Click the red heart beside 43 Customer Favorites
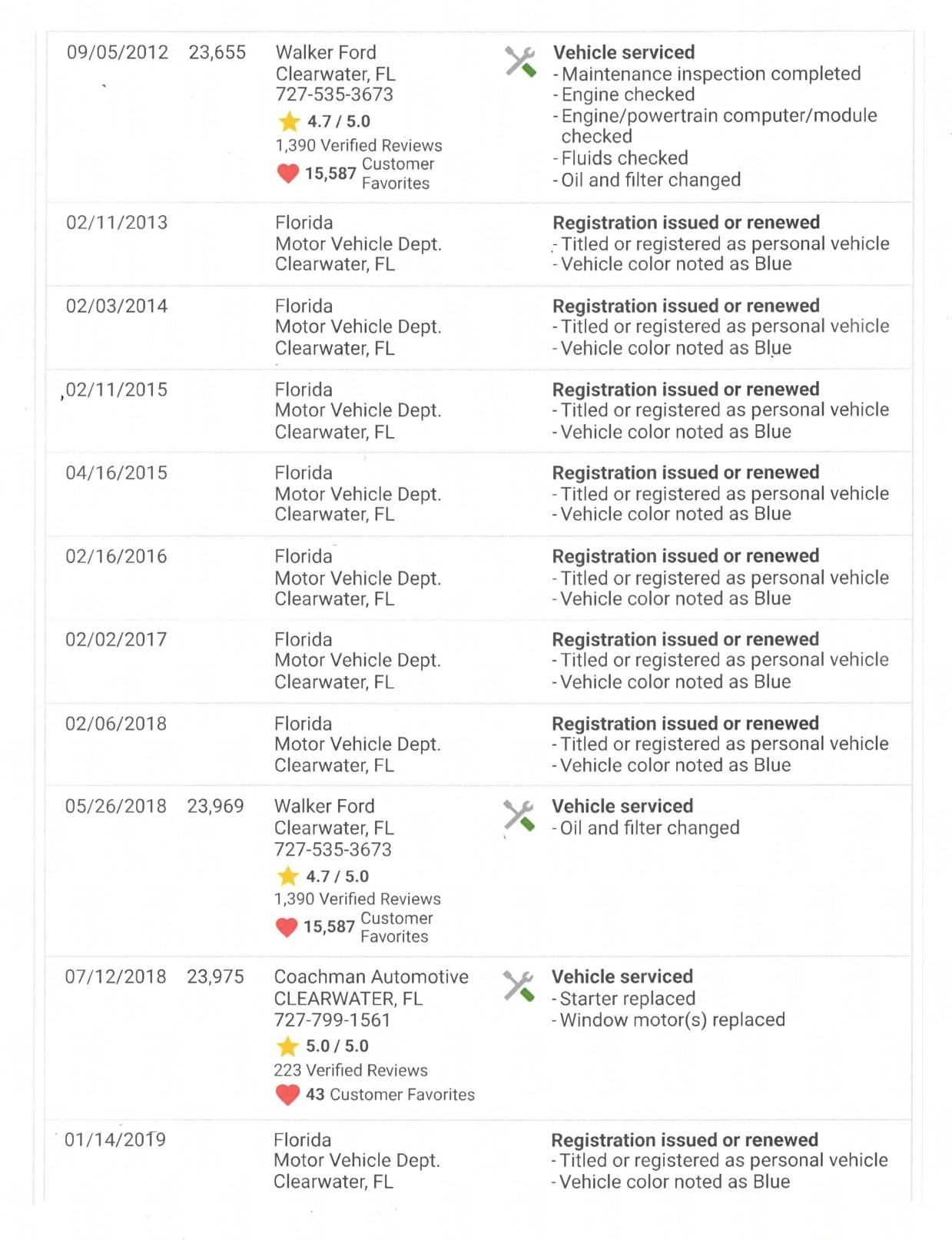This screenshot has width=952, height=1240. [287, 1094]
